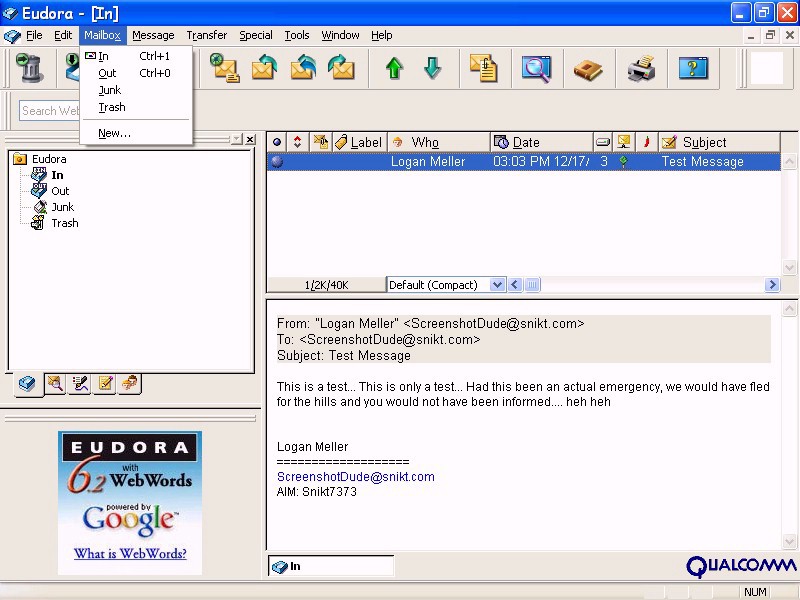Click into the Search Web field

click(50, 111)
